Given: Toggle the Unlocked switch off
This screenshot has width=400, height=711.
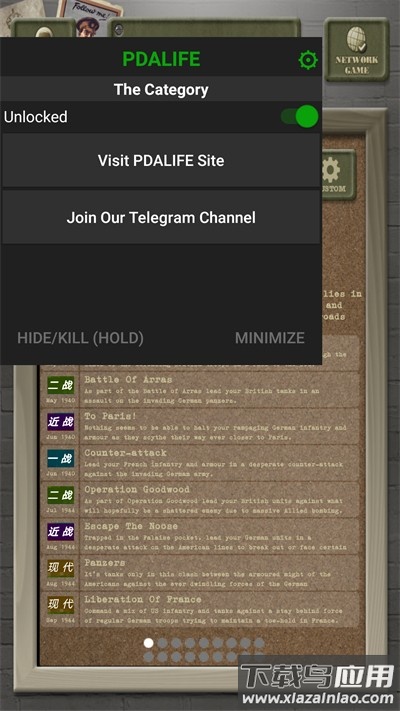Looking at the screenshot, I should pos(299,117).
